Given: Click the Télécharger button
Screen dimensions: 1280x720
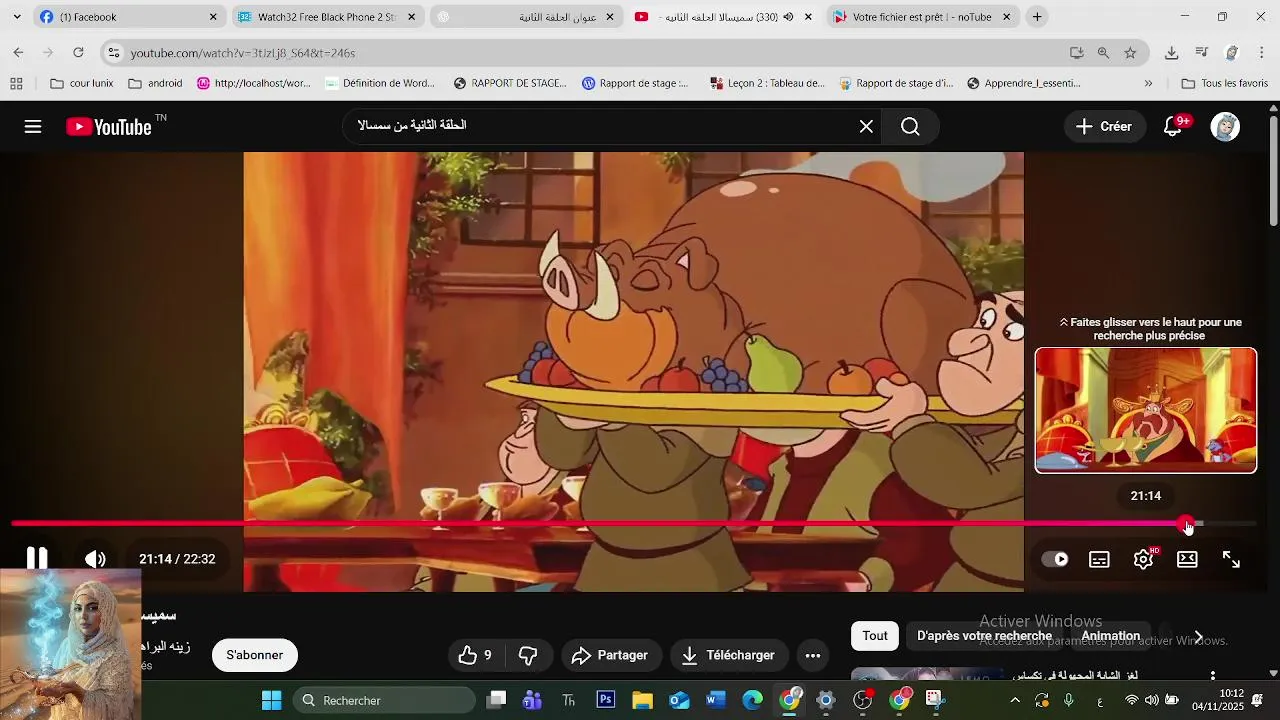Looking at the screenshot, I should point(728,655).
